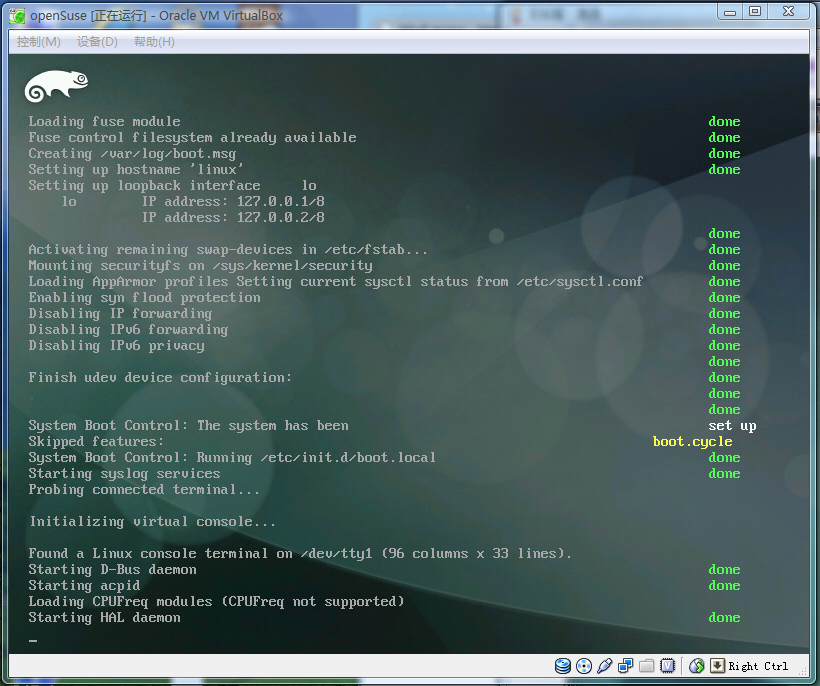Image resolution: width=820 pixels, height=686 pixels.
Task: Click 'Mounting securityfs' boot line
Action: pos(200,266)
